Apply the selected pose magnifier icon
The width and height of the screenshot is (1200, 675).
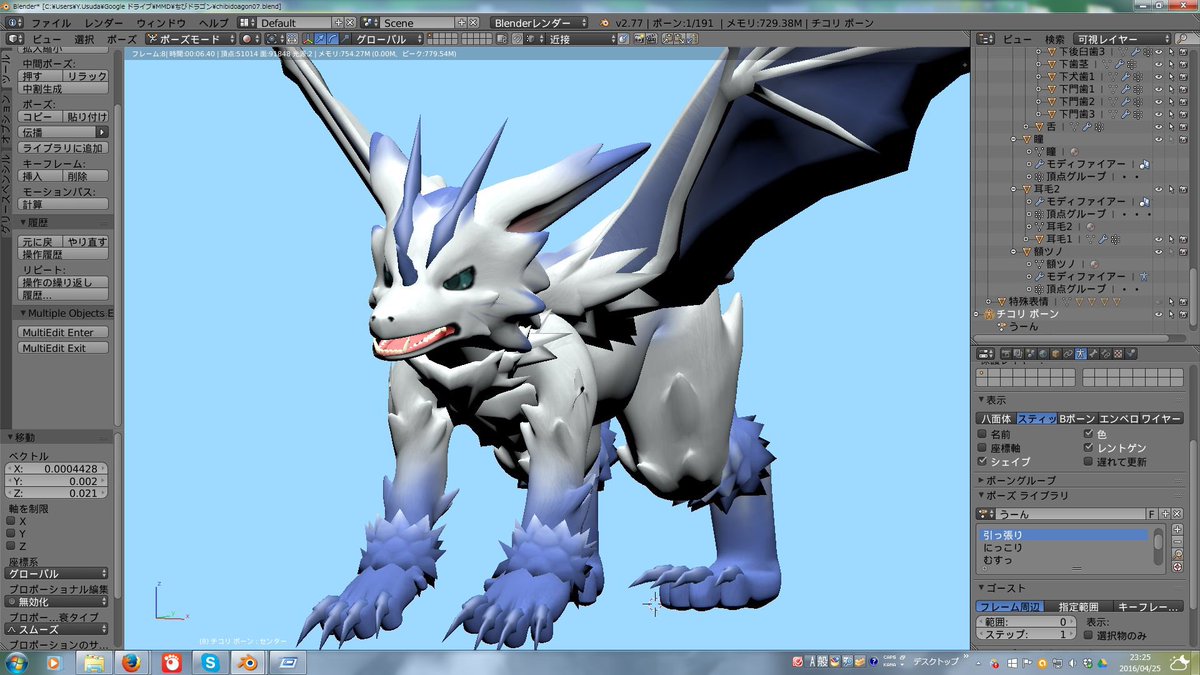[x=1178, y=554]
